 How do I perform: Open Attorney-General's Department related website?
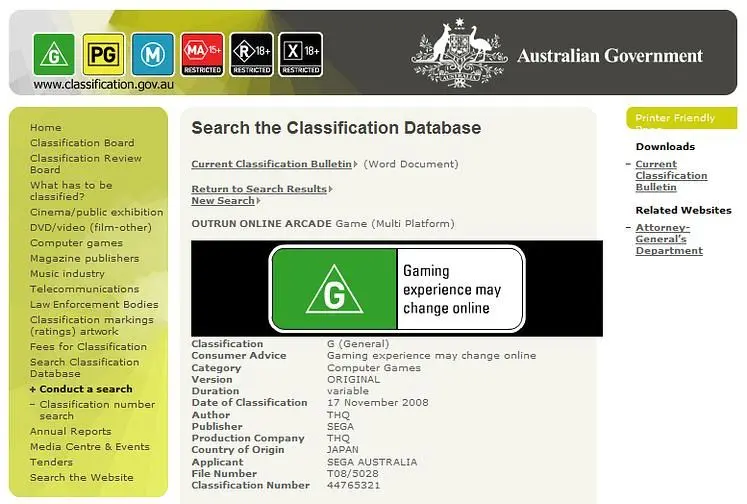(669, 239)
